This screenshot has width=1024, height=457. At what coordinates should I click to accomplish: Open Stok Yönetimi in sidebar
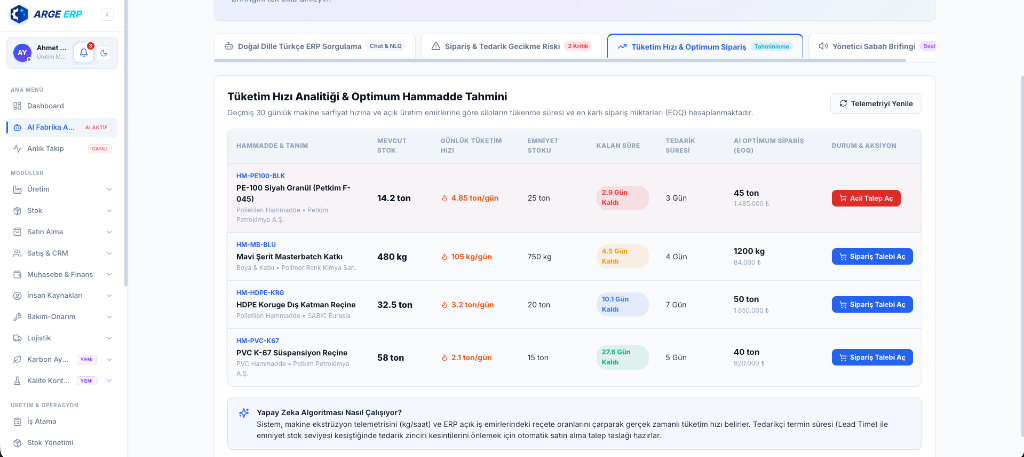pos(62,443)
